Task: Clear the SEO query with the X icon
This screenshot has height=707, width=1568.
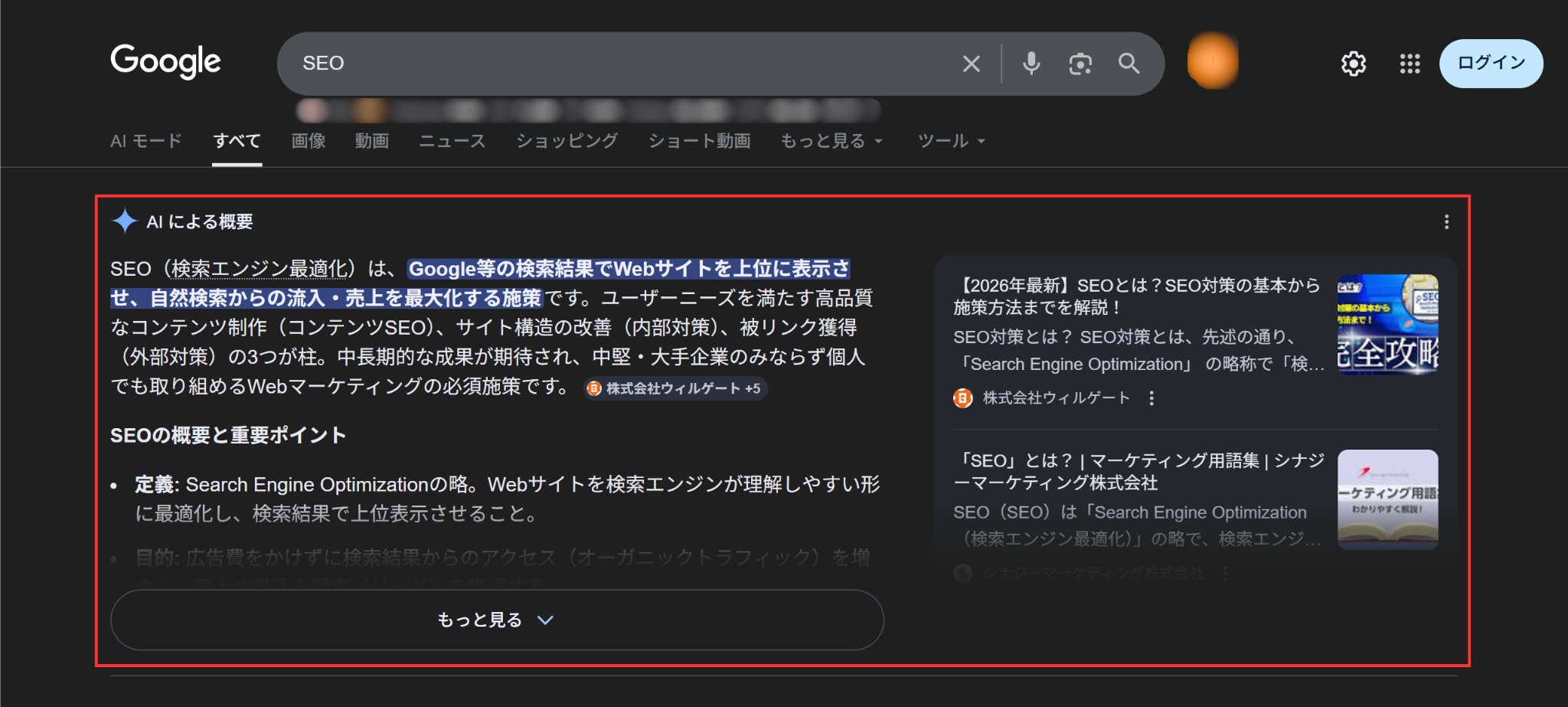Action: (970, 64)
